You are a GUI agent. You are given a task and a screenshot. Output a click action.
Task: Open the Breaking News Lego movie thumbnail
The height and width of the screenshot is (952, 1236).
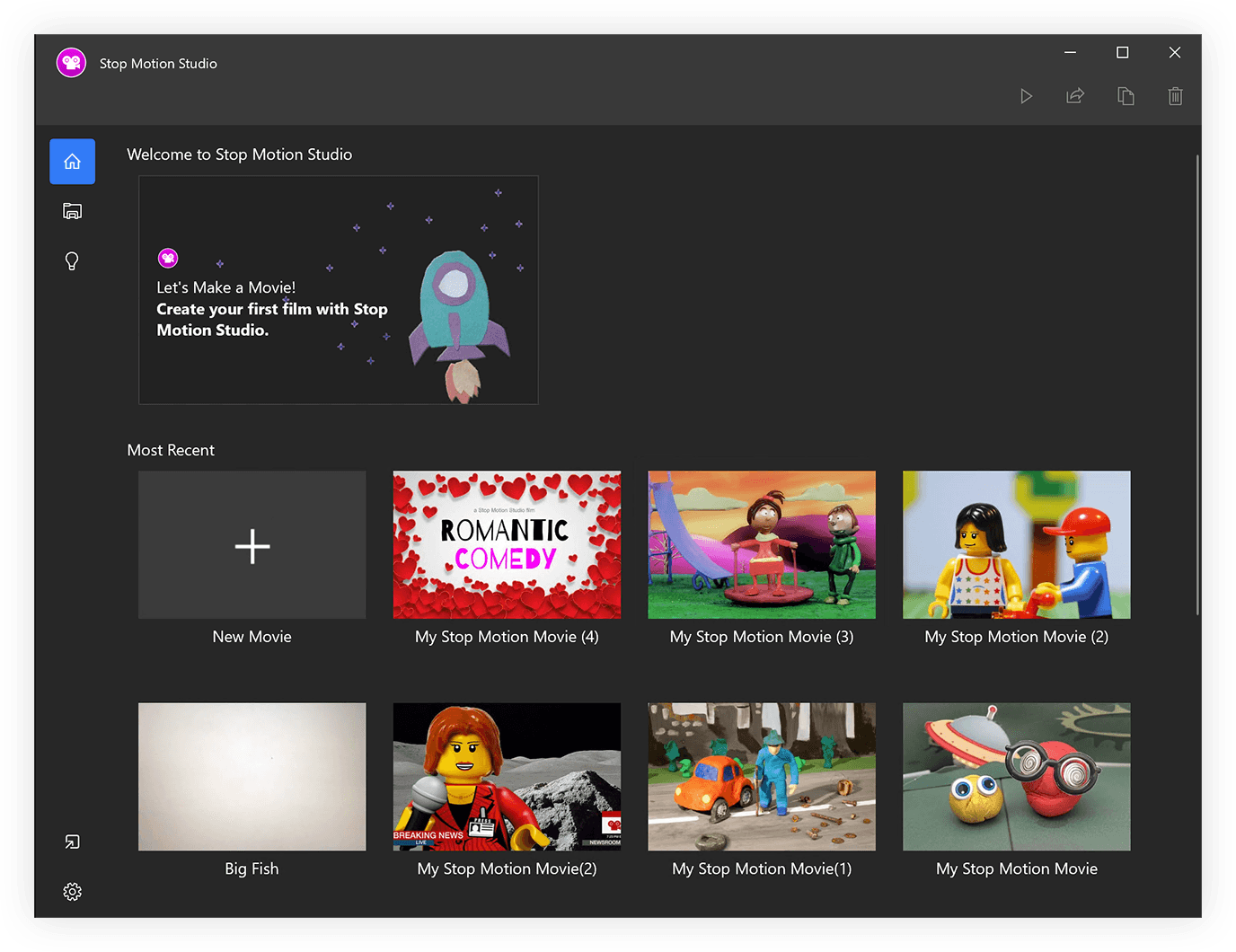click(x=507, y=777)
